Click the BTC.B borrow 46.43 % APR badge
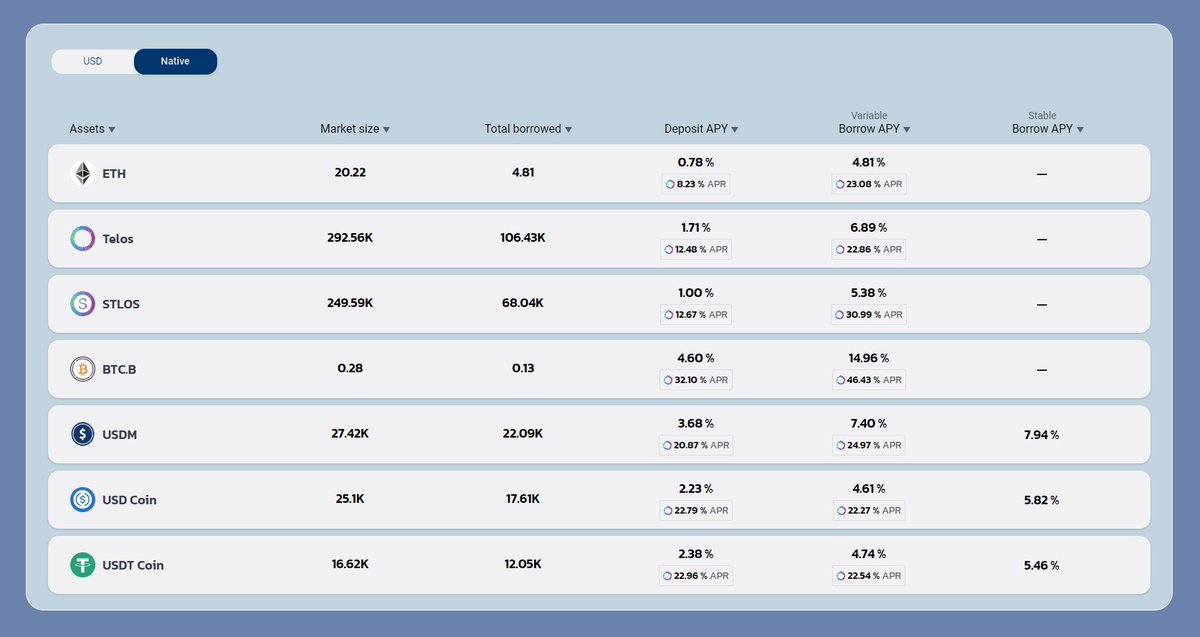The height and width of the screenshot is (637, 1200). tap(869, 380)
